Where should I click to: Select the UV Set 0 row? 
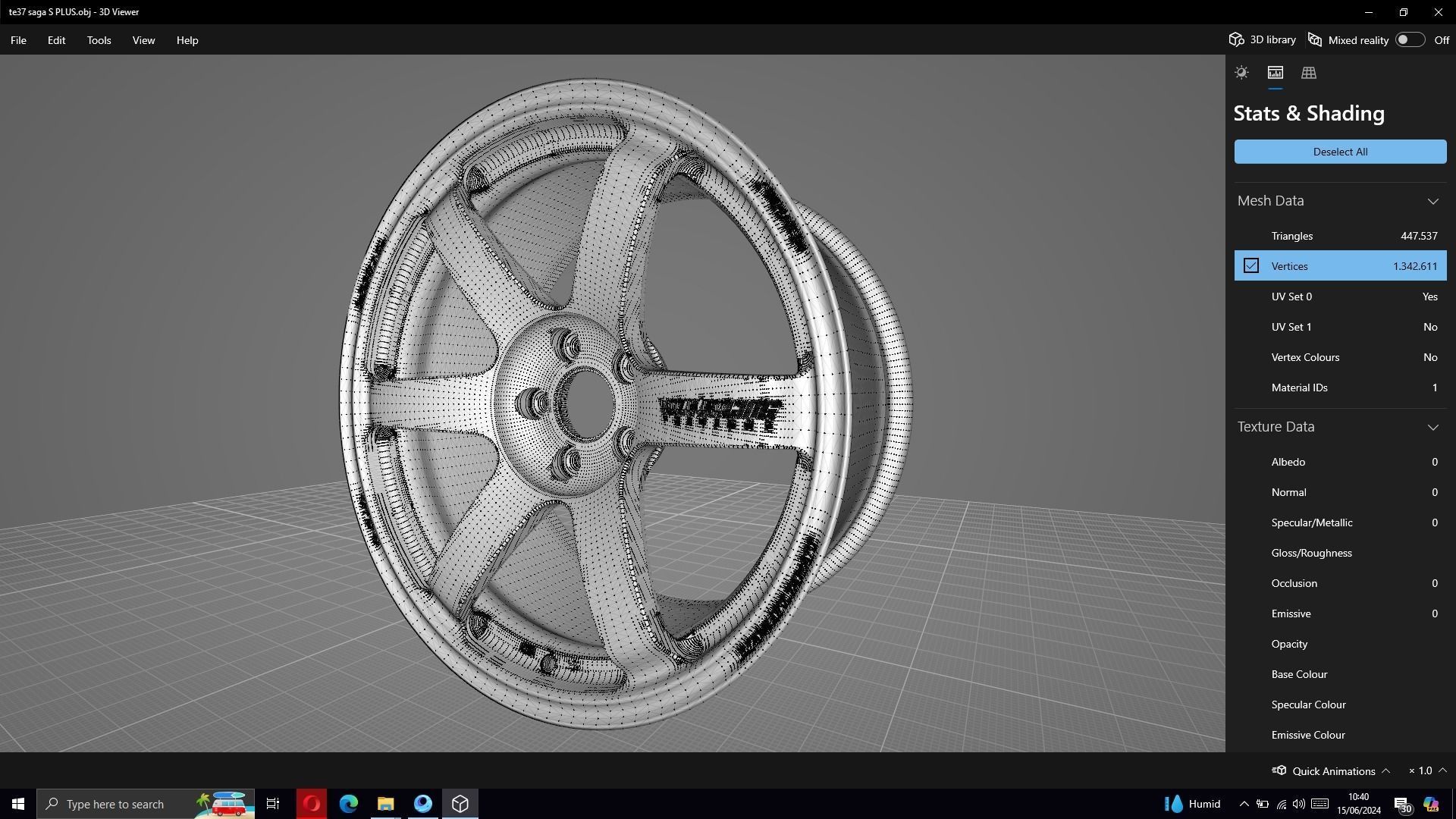1340,297
